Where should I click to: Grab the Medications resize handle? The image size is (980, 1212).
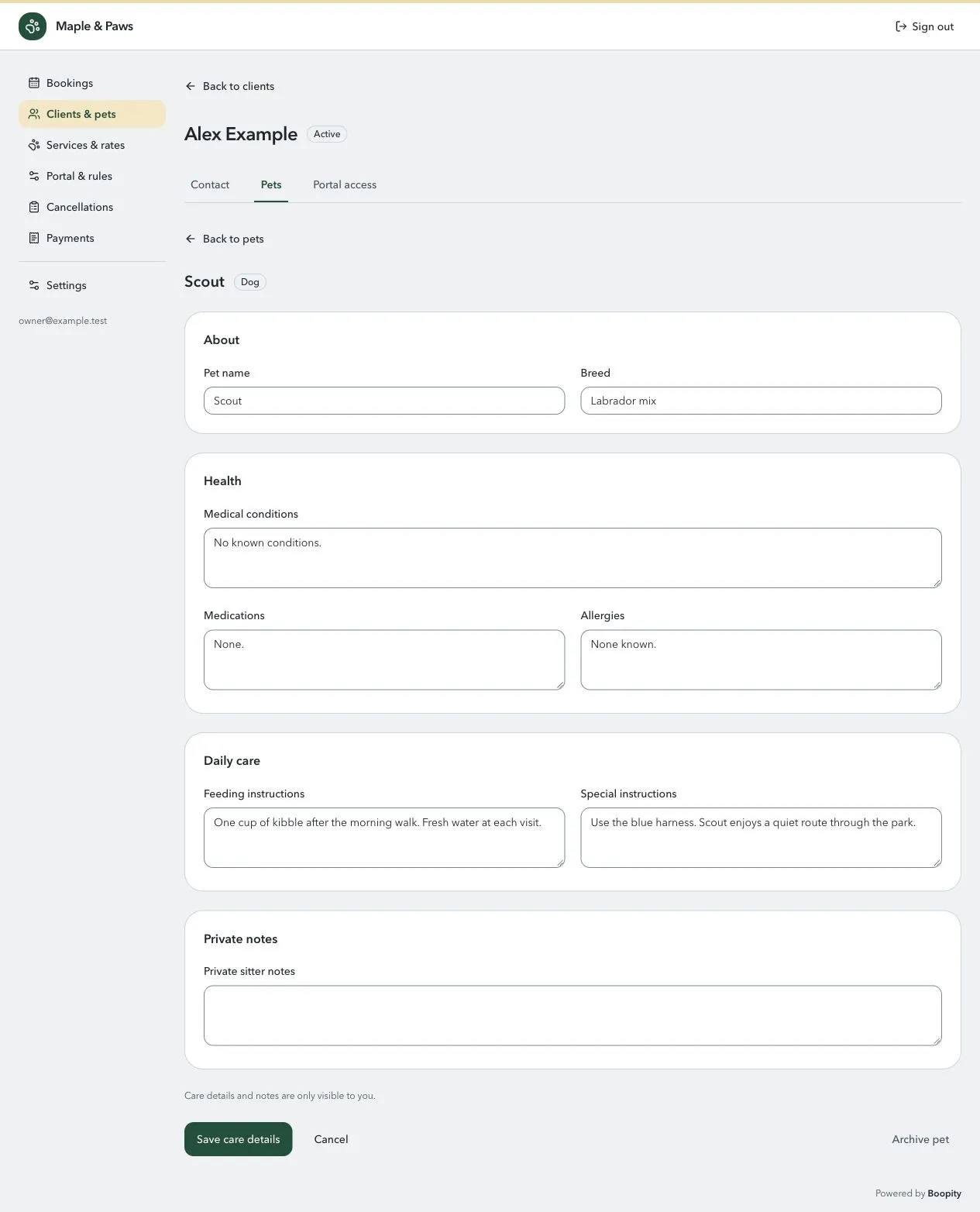click(x=559, y=684)
